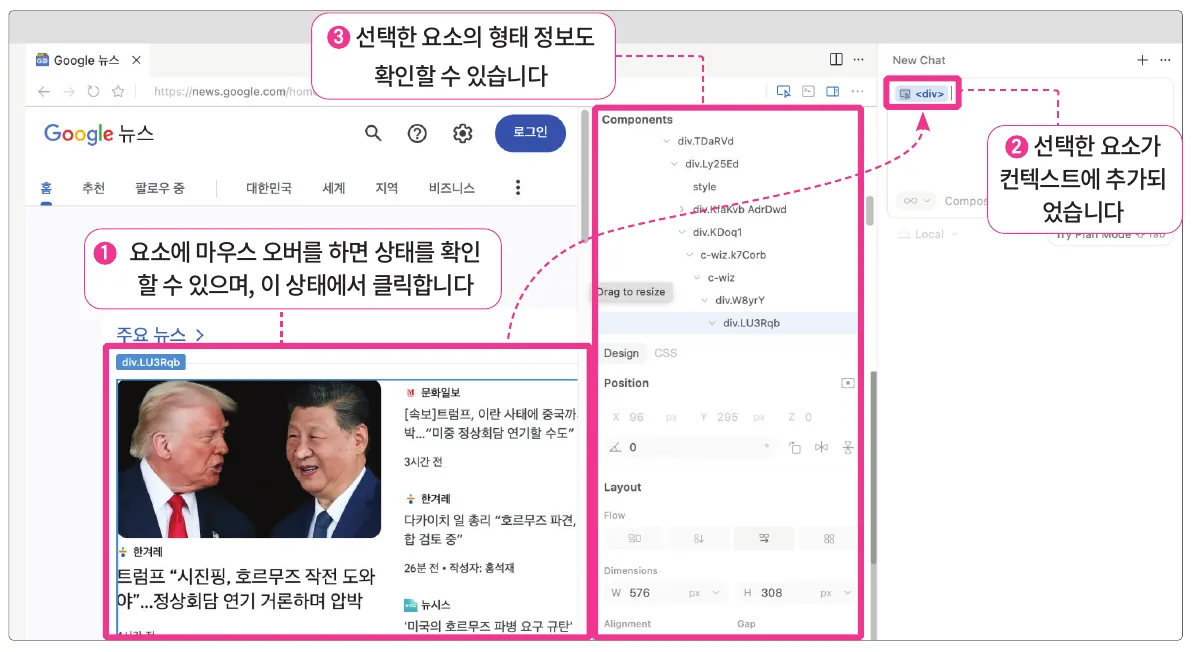Collapse the div.TDaRVd tree node
The height and width of the screenshot is (652, 1192).
(x=667, y=141)
